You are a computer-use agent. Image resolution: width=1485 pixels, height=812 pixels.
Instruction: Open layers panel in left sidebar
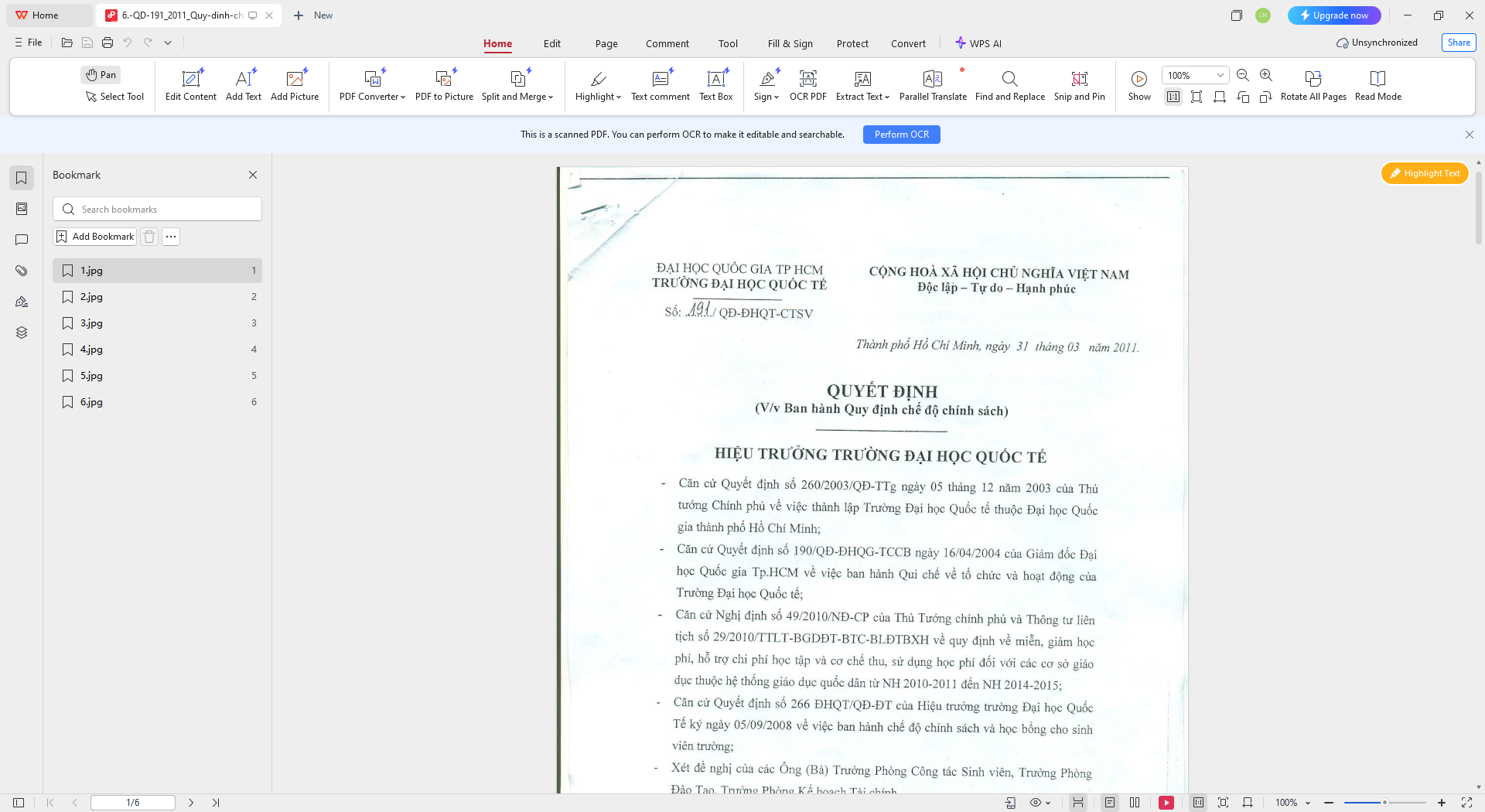22,333
